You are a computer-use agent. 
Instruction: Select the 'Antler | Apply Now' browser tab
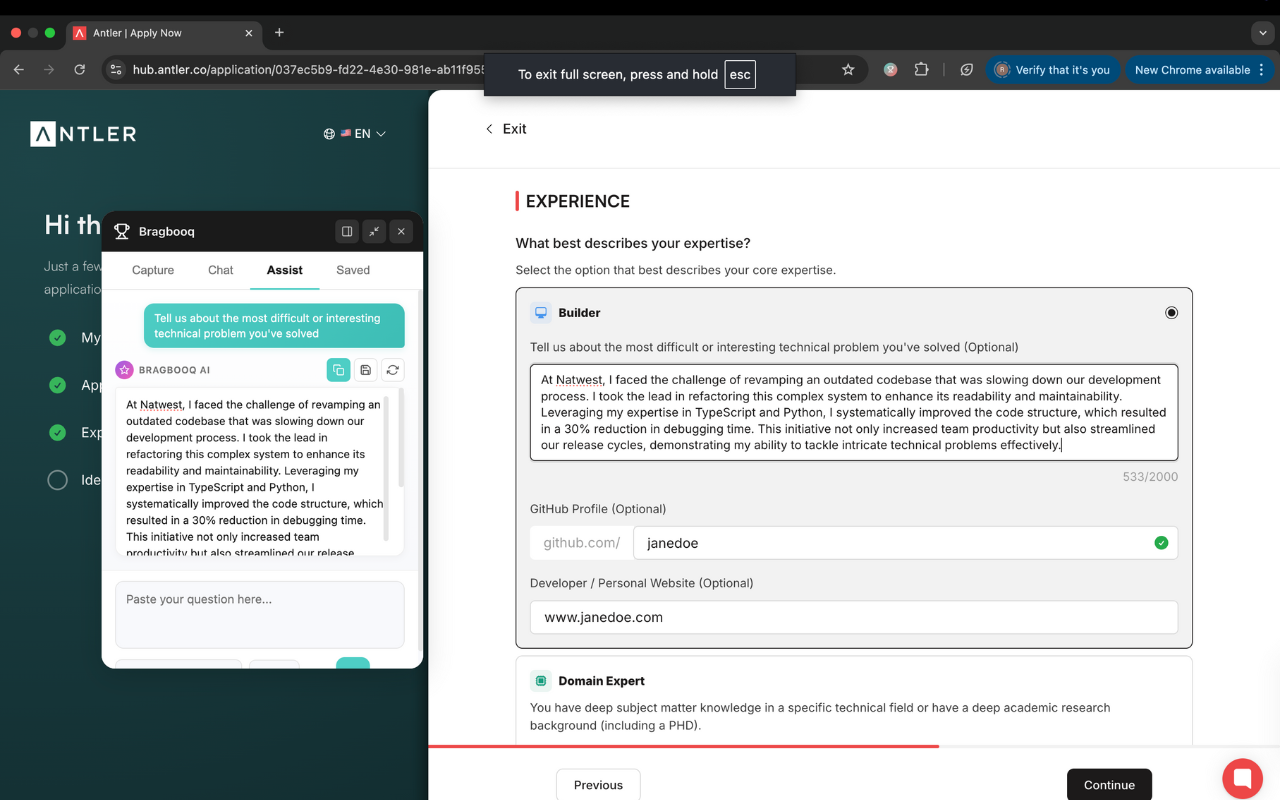pos(164,33)
